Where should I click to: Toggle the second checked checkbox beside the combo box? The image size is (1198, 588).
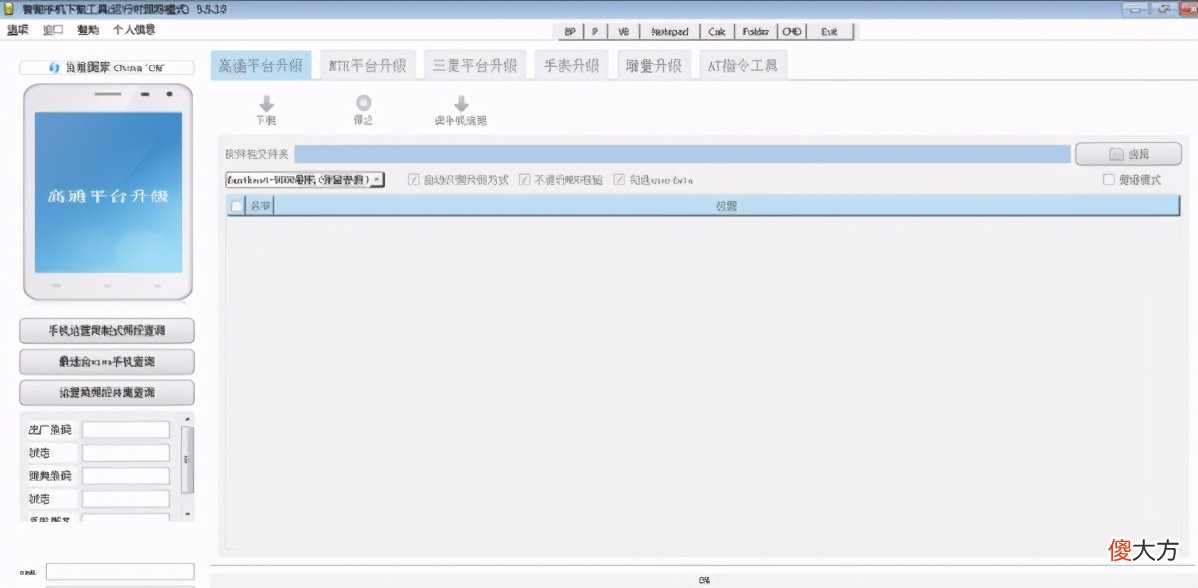point(524,180)
